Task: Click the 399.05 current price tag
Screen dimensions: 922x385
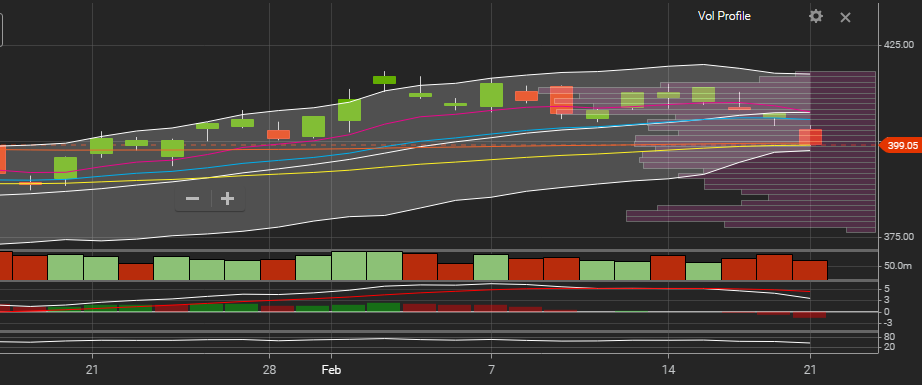Action: [x=900, y=145]
